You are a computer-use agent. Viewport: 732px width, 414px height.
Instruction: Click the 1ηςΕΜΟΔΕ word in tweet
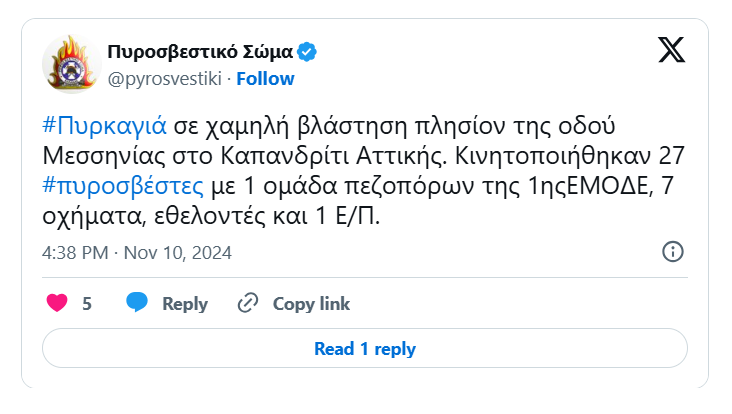(585, 187)
